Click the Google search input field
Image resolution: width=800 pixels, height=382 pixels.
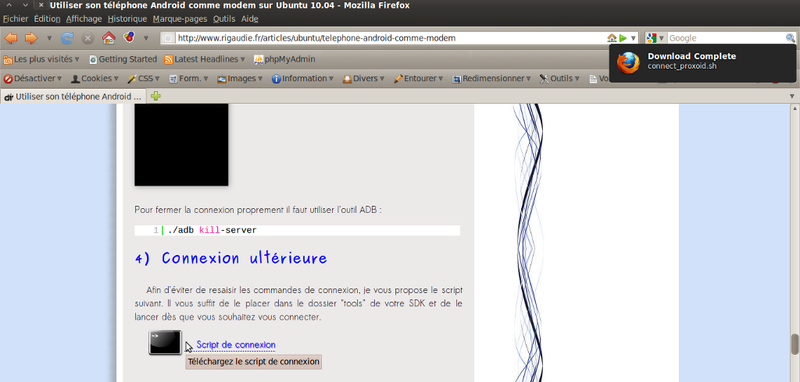(x=726, y=38)
